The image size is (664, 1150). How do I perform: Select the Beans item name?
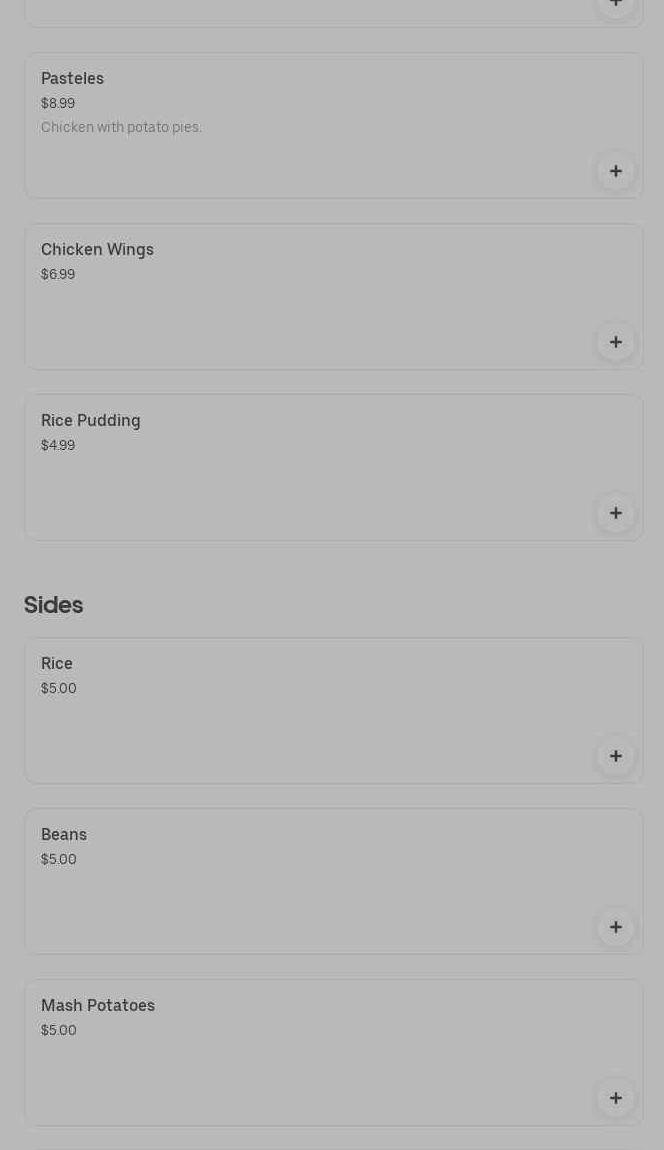[x=64, y=834]
